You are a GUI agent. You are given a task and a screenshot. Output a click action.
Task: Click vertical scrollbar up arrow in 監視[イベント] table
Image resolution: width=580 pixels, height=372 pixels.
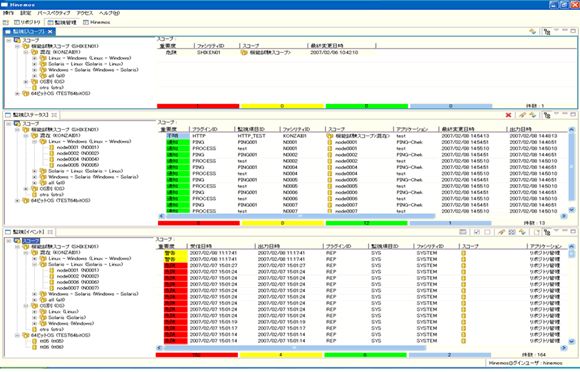[571, 246]
